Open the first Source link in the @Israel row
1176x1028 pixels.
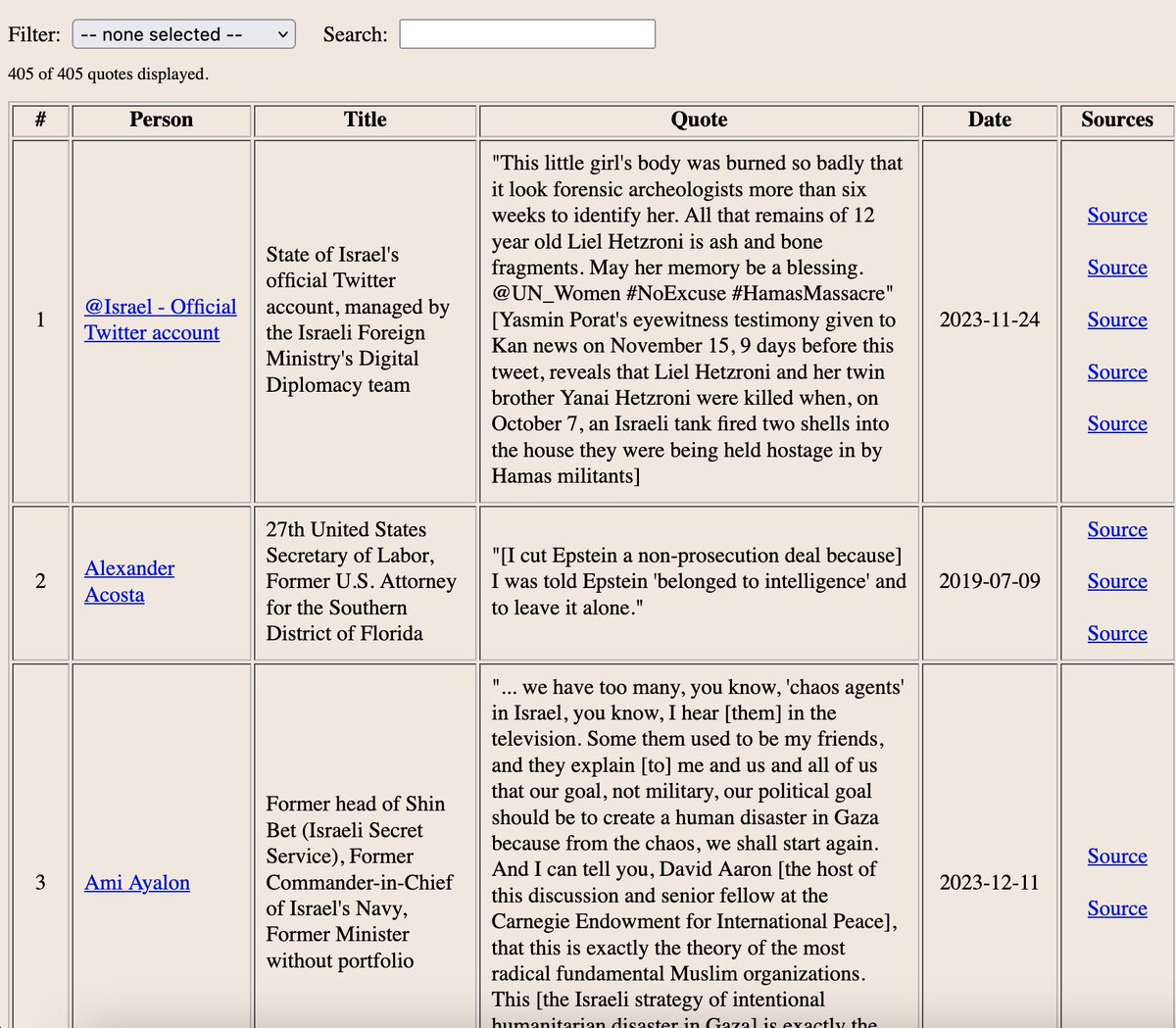click(x=1117, y=215)
